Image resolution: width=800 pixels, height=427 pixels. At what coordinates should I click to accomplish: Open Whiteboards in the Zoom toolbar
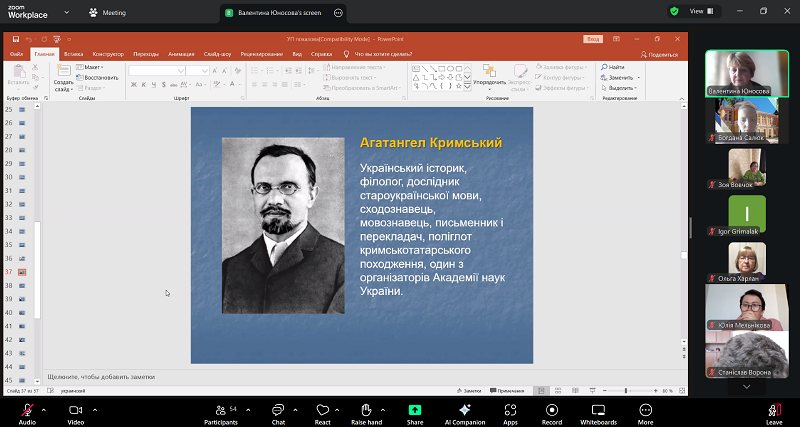(598, 410)
